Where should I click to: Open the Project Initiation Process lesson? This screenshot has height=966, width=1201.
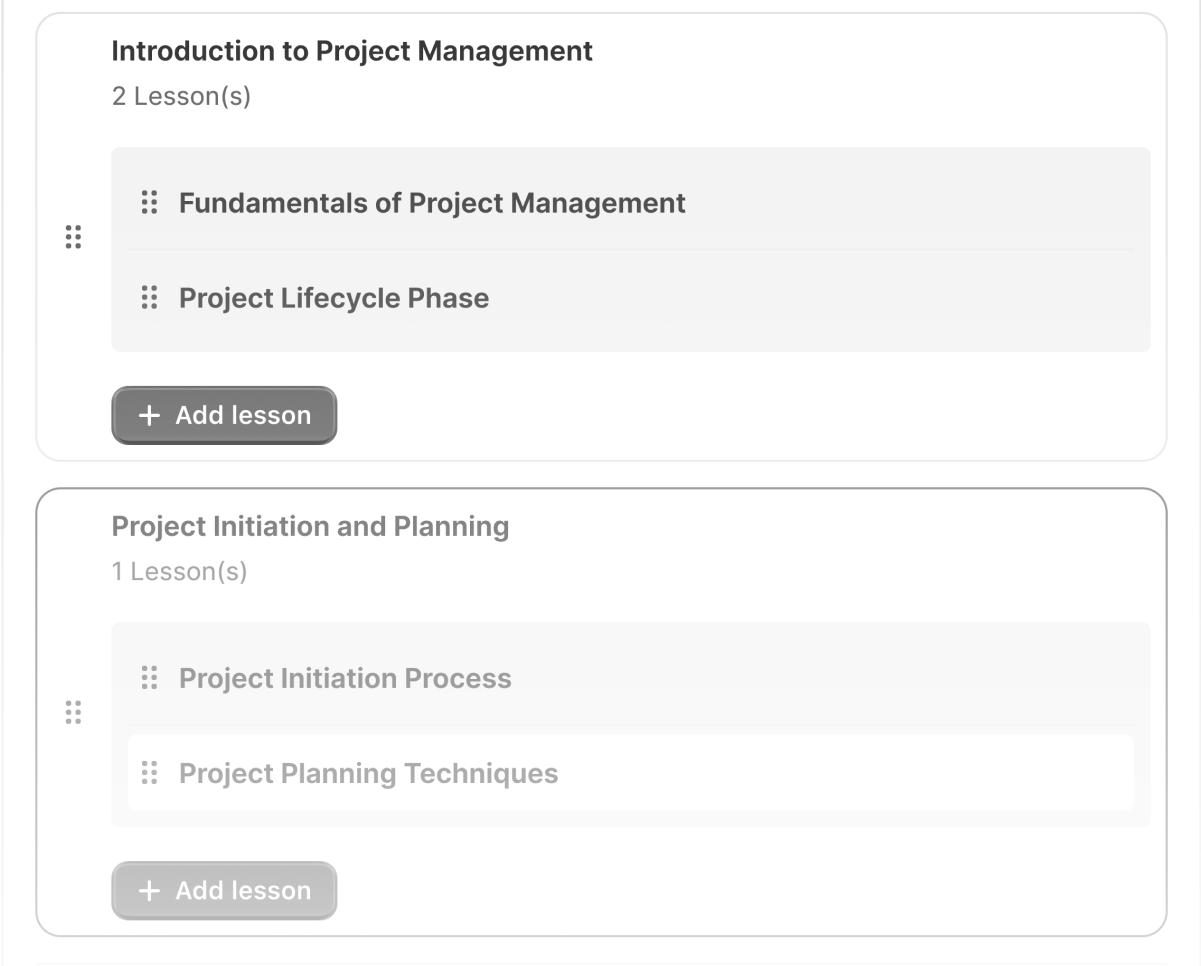[345, 678]
